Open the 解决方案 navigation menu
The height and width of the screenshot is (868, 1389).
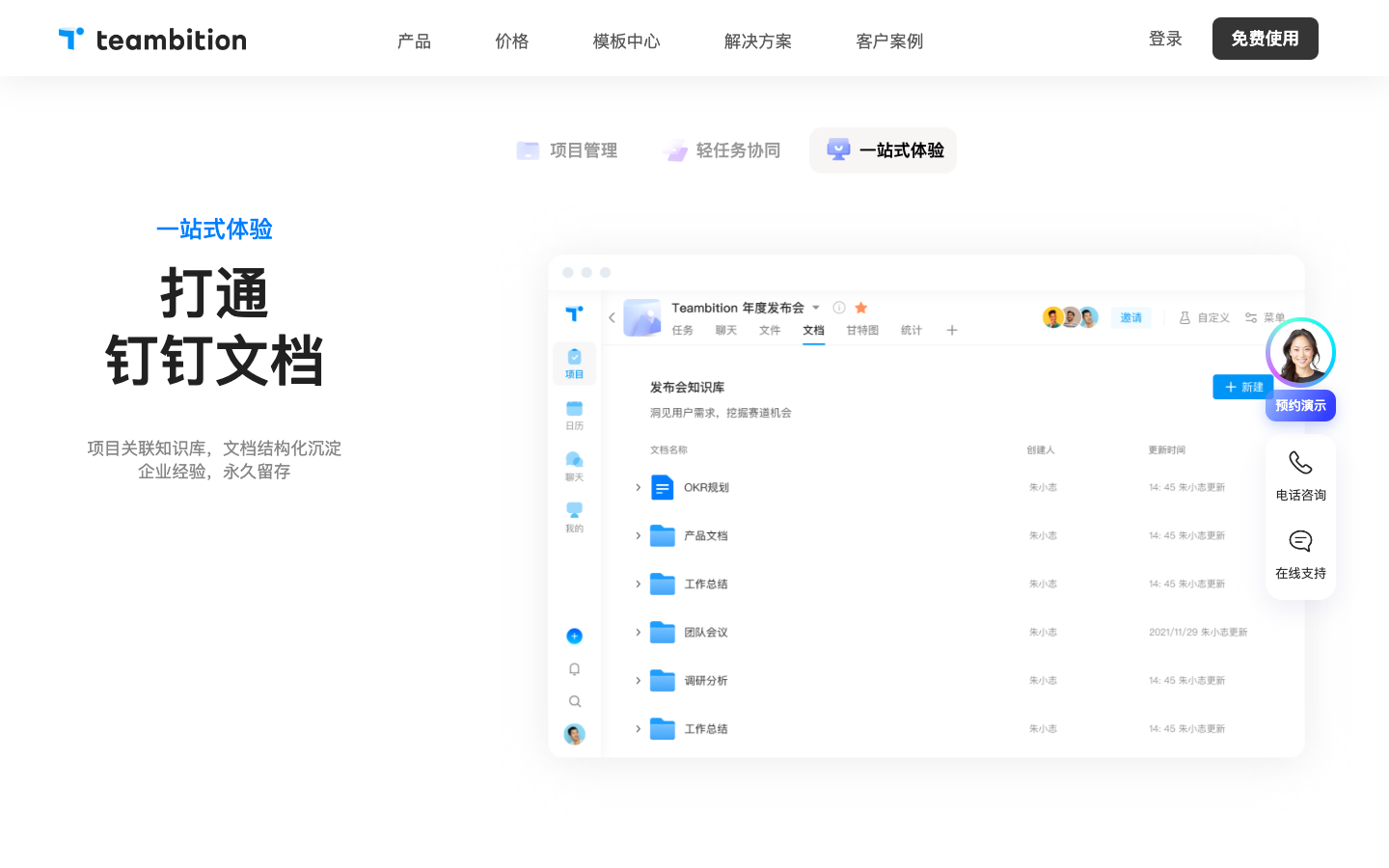[x=757, y=41]
